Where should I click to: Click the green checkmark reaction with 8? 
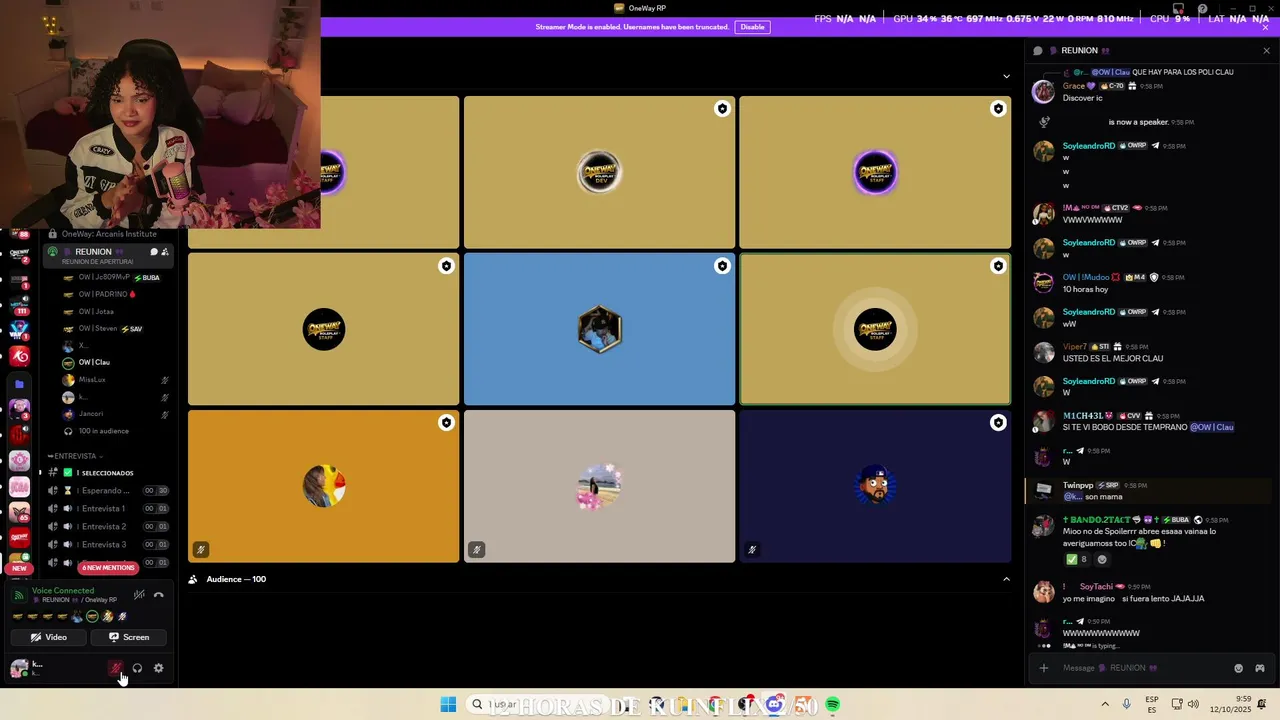[x=1077, y=559]
